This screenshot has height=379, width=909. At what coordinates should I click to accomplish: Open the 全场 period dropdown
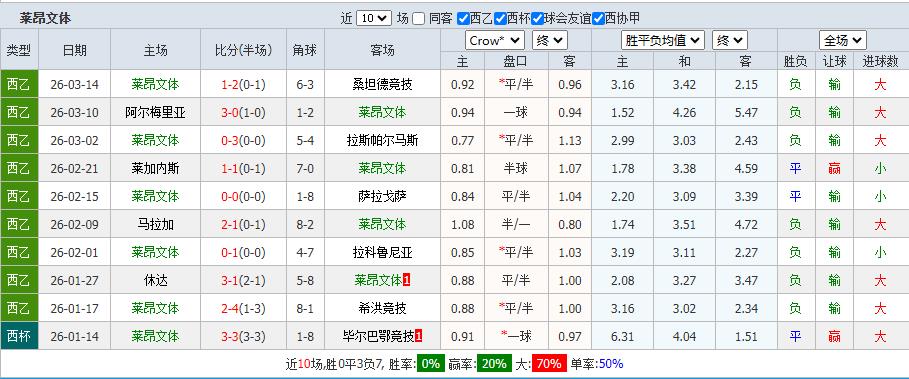843,41
